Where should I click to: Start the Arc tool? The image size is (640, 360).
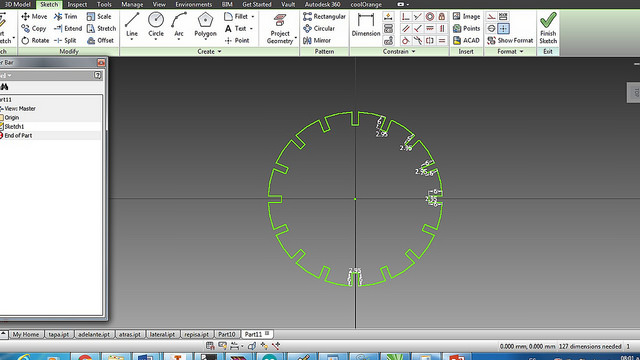(x=179, y=25)
